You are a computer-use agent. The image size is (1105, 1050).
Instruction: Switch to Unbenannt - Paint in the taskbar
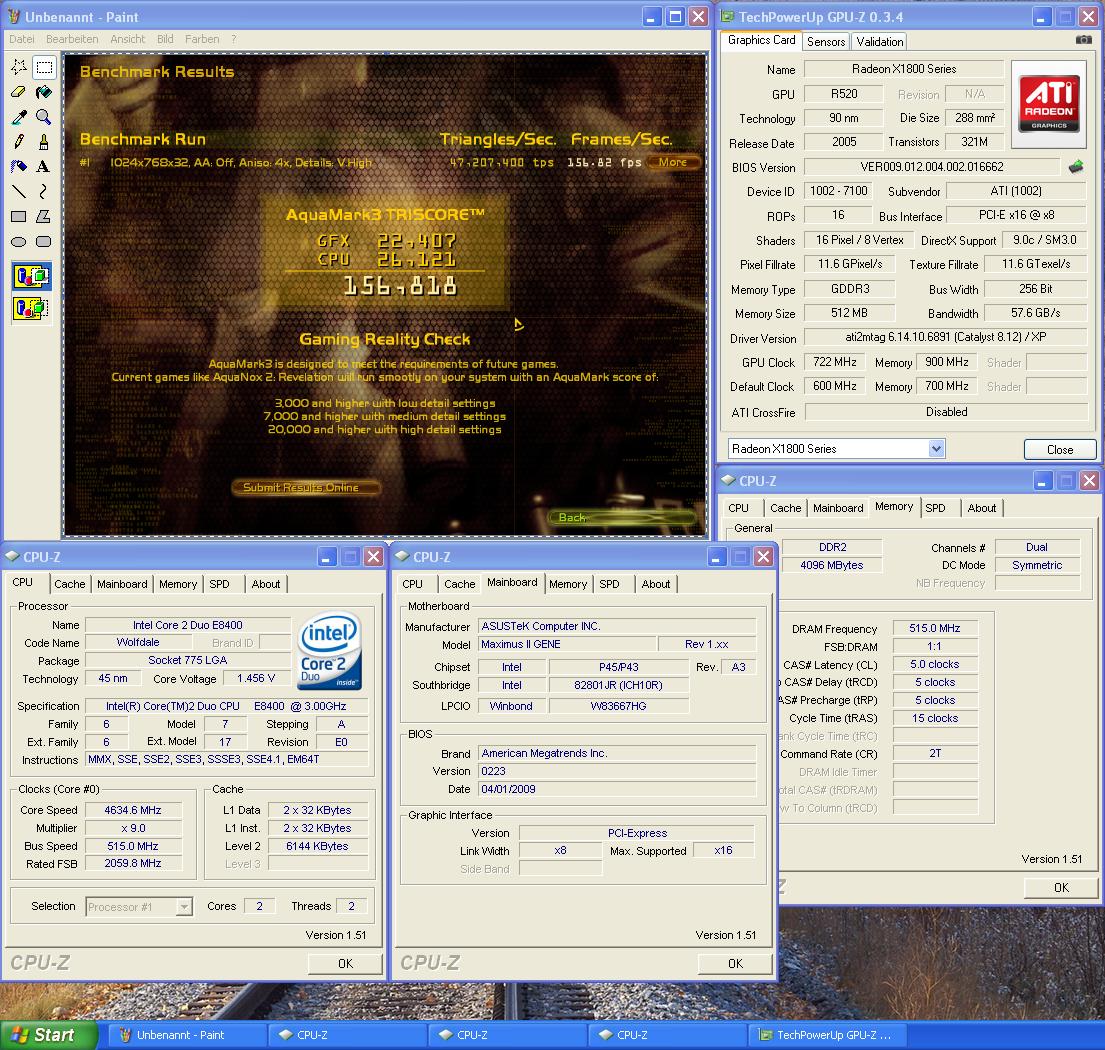(187, 1035)
